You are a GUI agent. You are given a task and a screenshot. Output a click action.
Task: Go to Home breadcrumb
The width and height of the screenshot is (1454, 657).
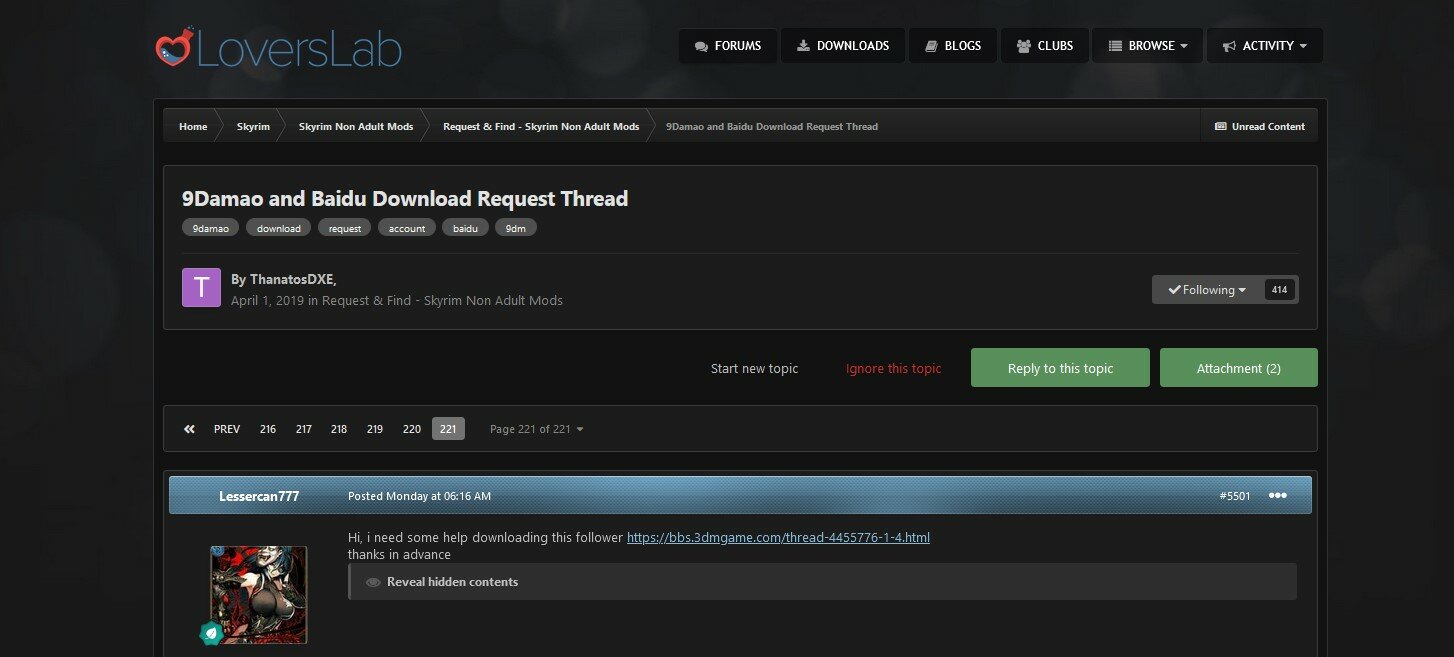click(x=193, y=127)
